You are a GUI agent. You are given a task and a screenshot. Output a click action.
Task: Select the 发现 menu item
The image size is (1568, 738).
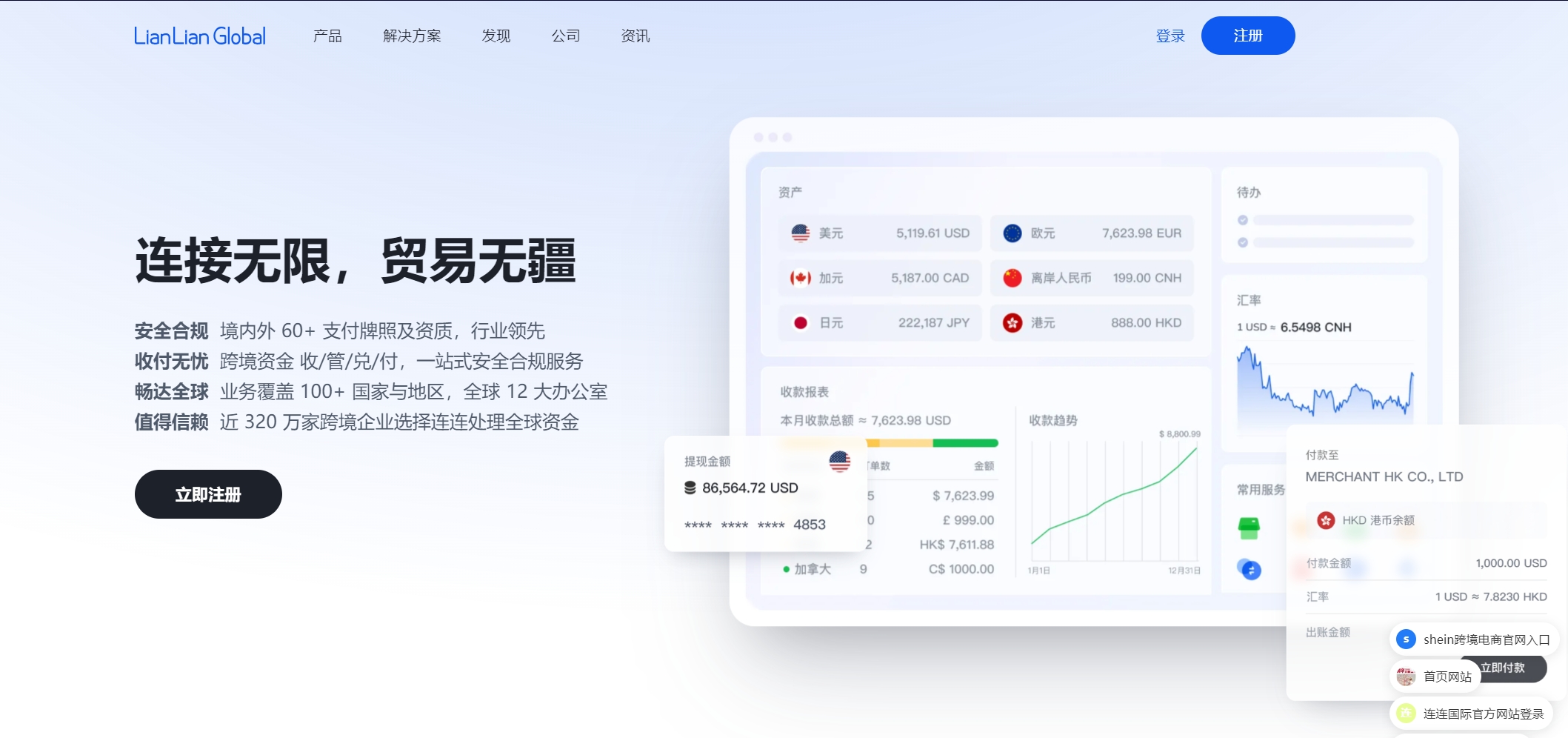[x=496, y=35]
